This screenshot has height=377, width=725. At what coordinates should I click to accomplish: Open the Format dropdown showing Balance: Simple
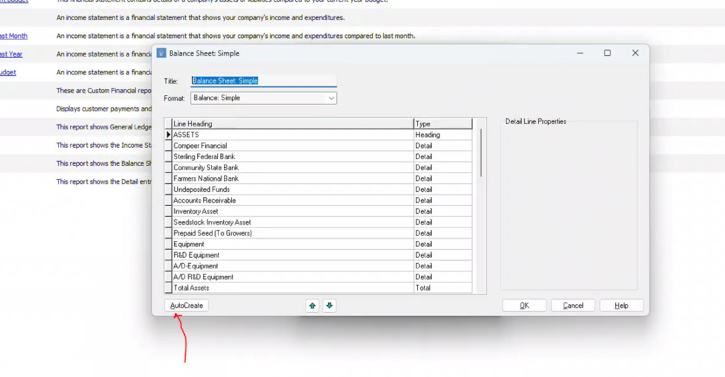[264, 98]
